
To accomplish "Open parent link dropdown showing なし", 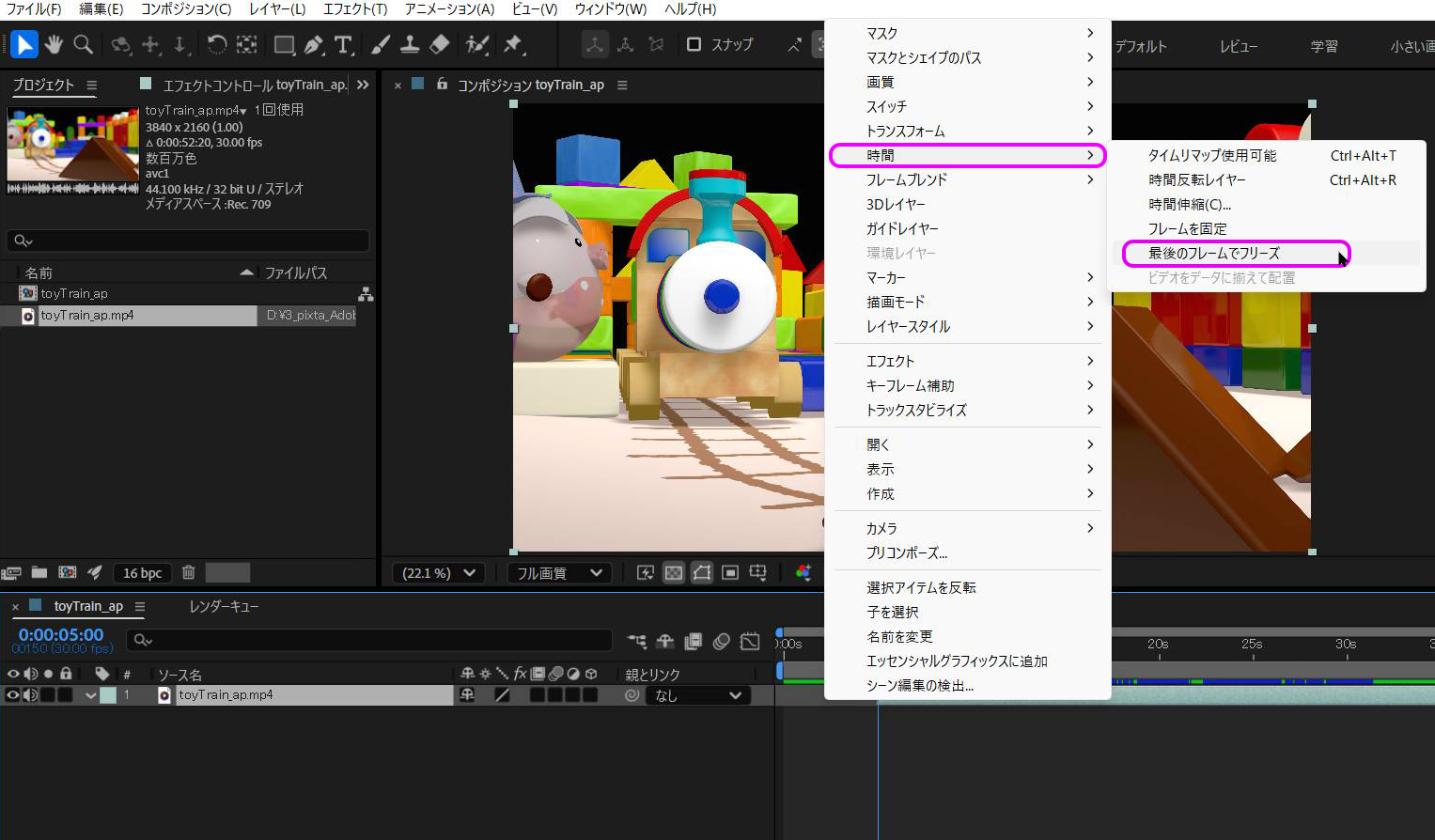I will tap(698, 695).
